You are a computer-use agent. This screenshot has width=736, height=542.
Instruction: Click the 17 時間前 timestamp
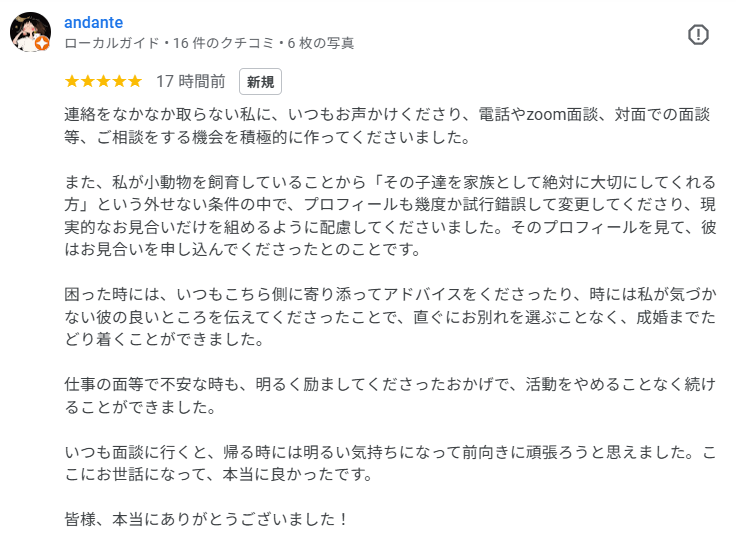[x=191, y=81]
